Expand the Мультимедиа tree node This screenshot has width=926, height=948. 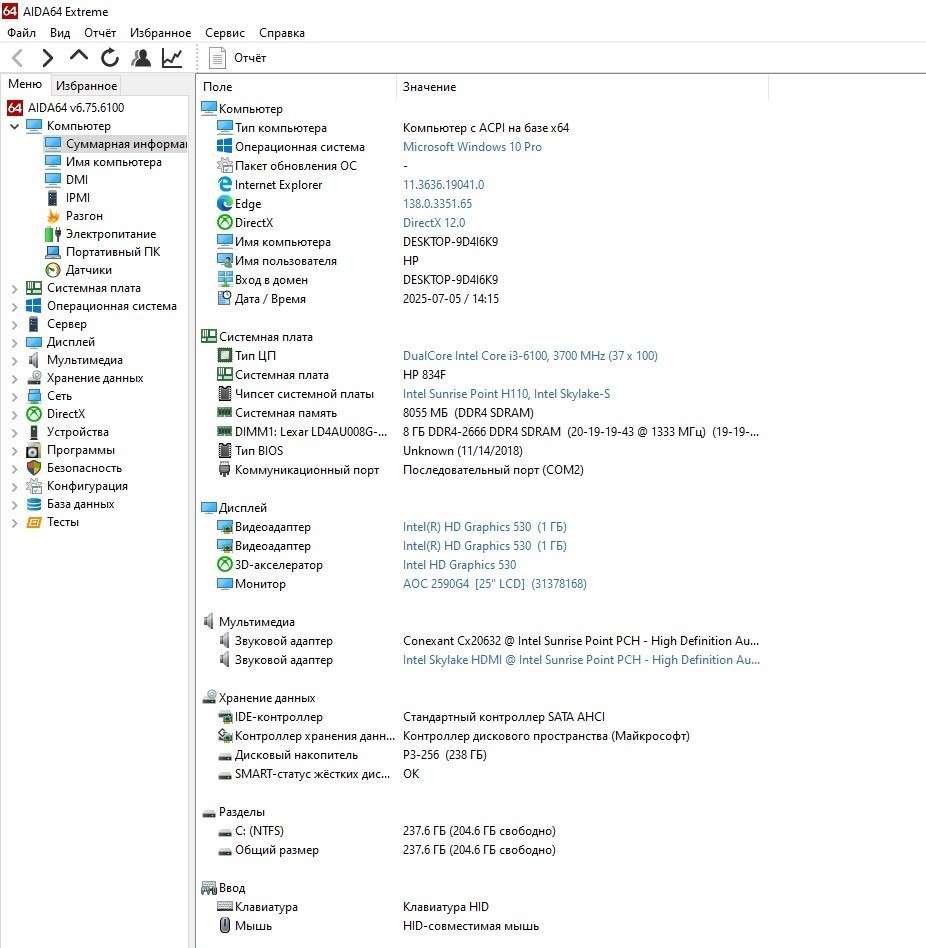(x=15, y=361)
